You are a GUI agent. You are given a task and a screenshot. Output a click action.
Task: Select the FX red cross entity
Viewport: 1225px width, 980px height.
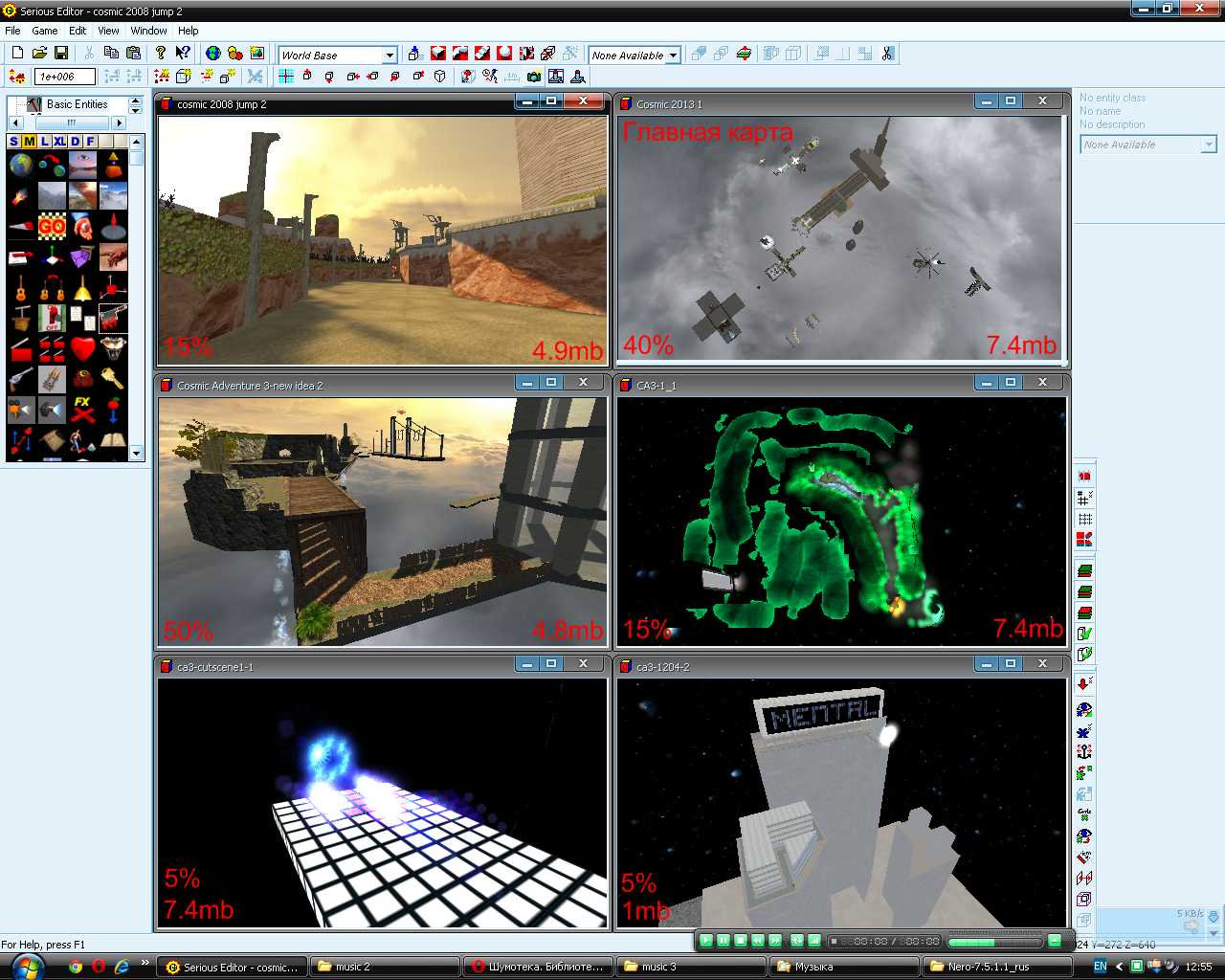[x=82, y=410]
